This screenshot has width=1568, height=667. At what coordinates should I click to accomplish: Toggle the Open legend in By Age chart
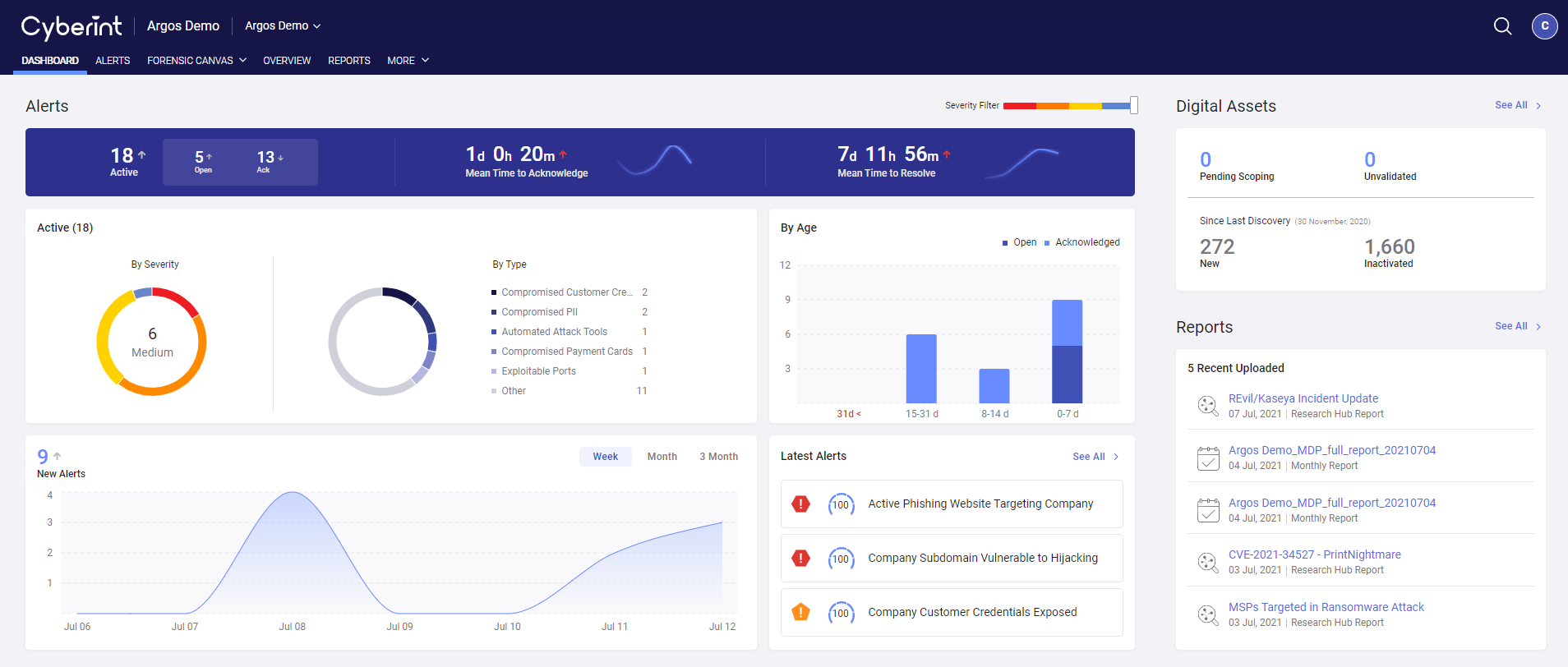pyautogui.click(x=1019, y=242)
